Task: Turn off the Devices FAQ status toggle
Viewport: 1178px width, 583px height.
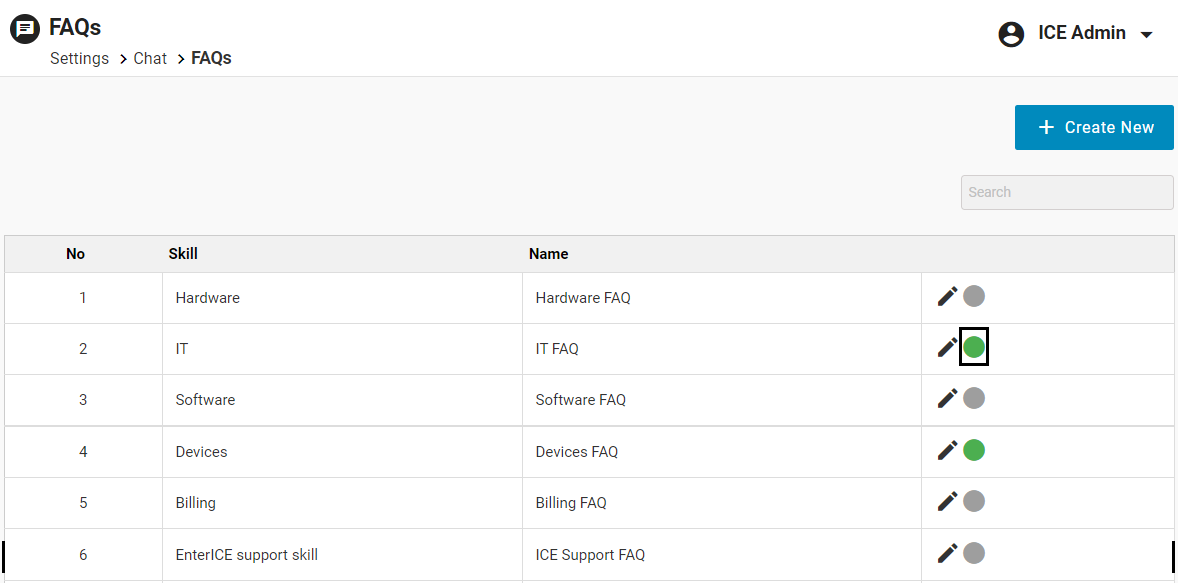Action: tap(974, 450)
